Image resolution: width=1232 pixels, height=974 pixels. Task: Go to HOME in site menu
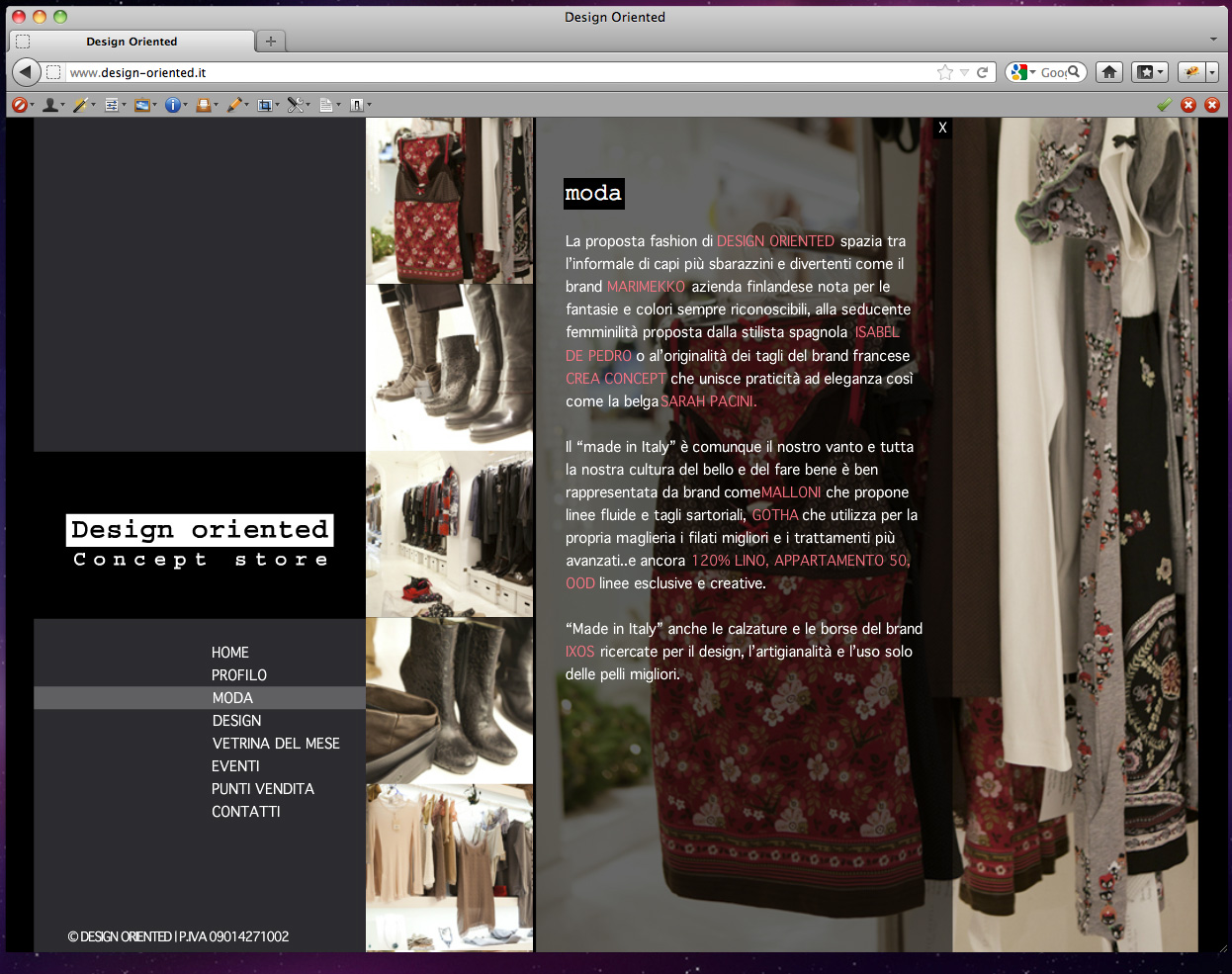click(x=230, y=653)
